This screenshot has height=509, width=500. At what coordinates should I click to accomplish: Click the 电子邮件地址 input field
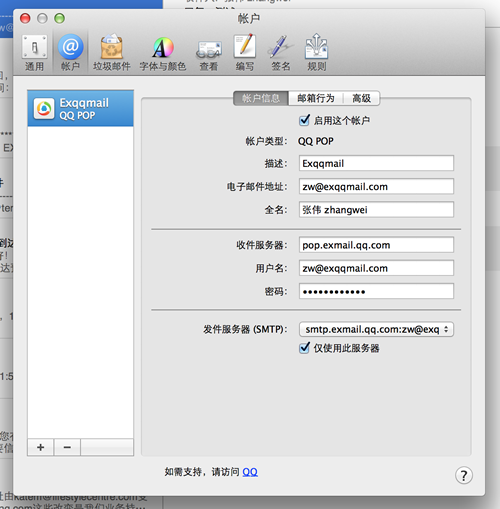[376, 186]
